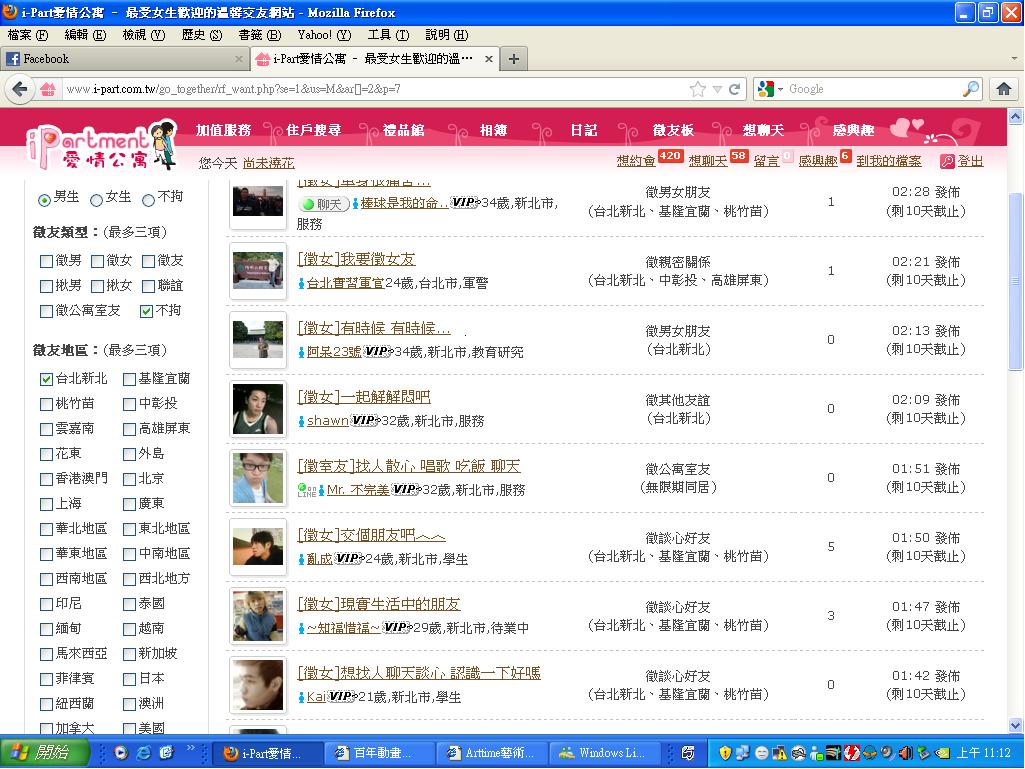1025x769 pixels.
Task: Select the 女生 radio button
Action: pyautogui.click(x=96, y=199)
